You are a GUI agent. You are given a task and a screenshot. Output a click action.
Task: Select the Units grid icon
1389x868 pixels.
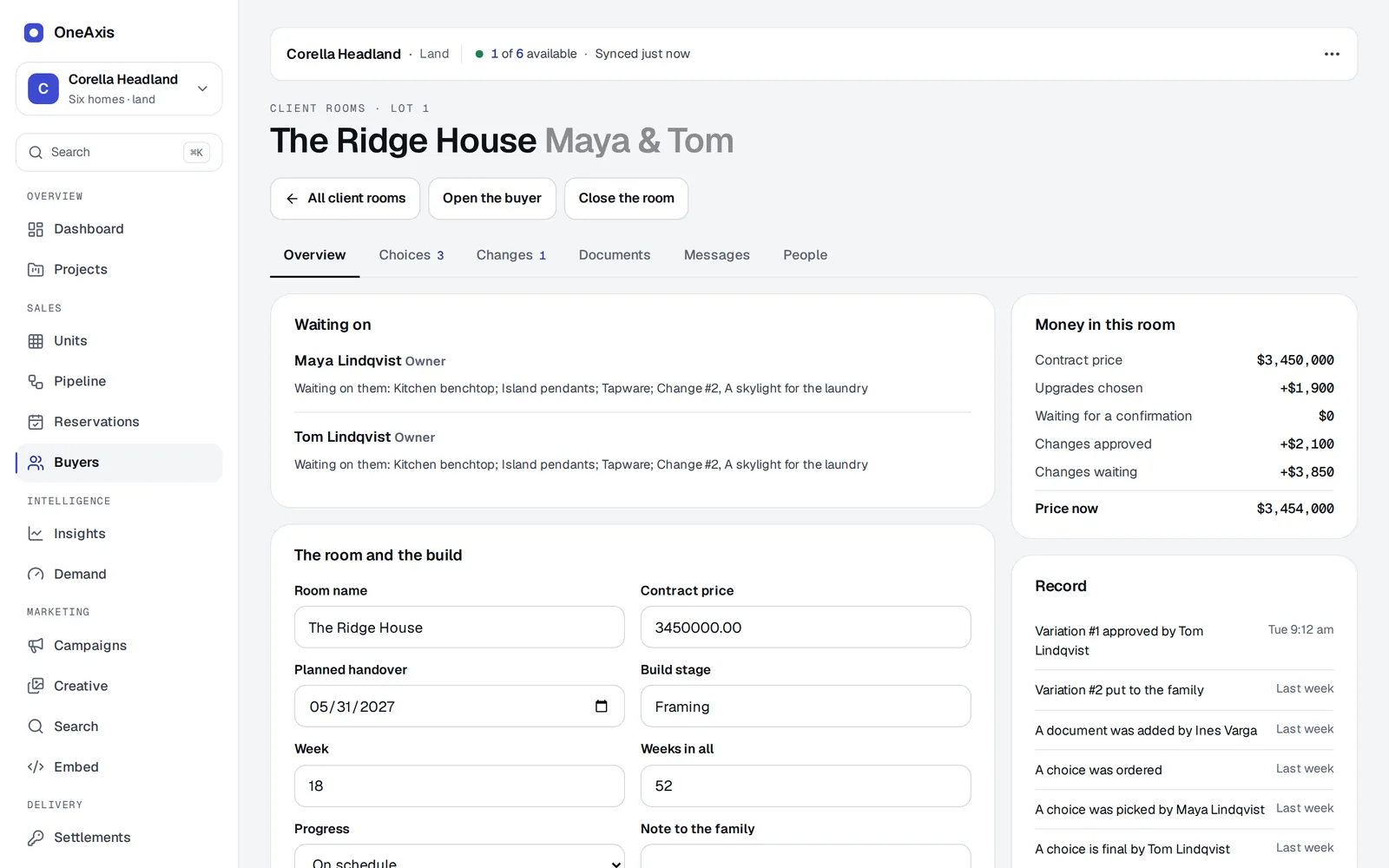pyautogui.click(x=36, y=341)
